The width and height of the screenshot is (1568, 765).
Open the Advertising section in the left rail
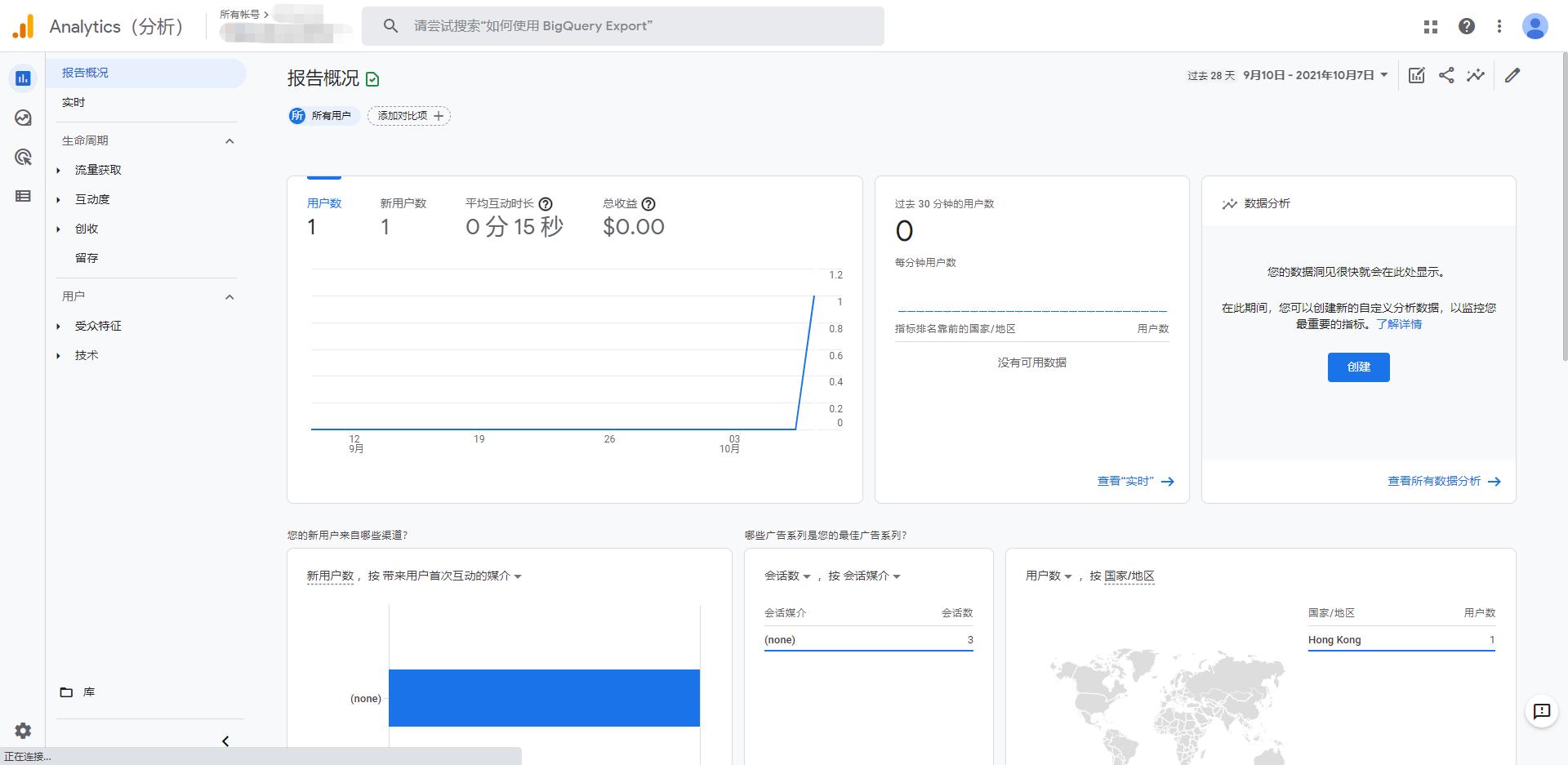(23, 157)
